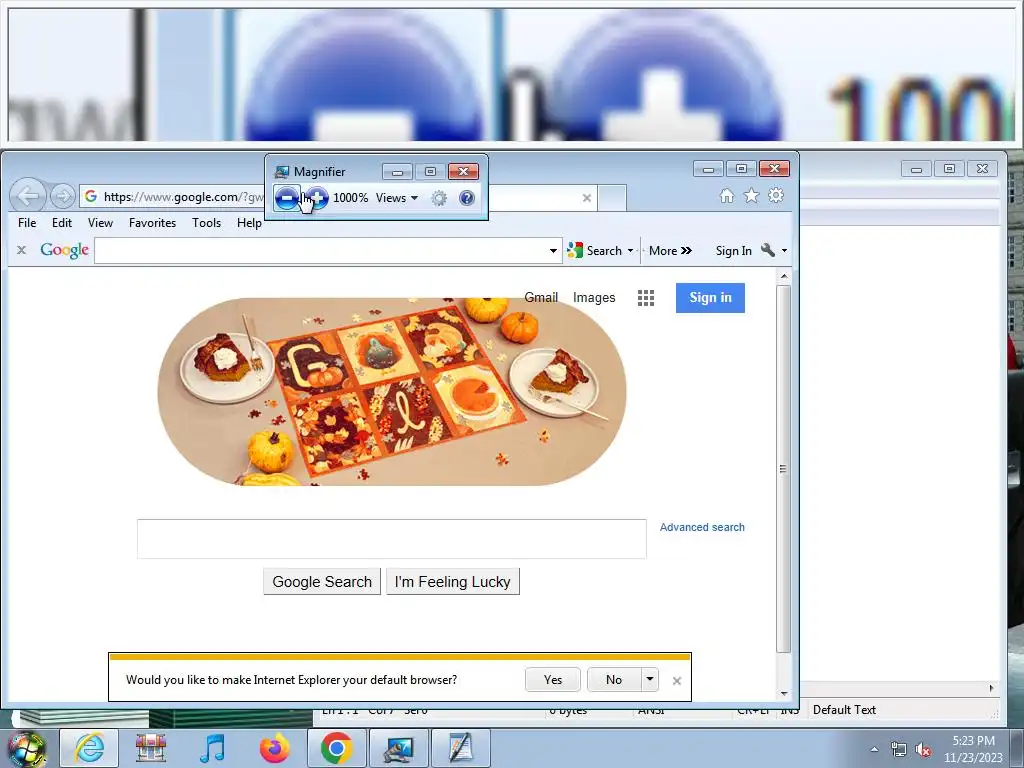1024x768 pixels.
Task: Open Favorites star icon in Internet Explorer
Action: (752, 195)
